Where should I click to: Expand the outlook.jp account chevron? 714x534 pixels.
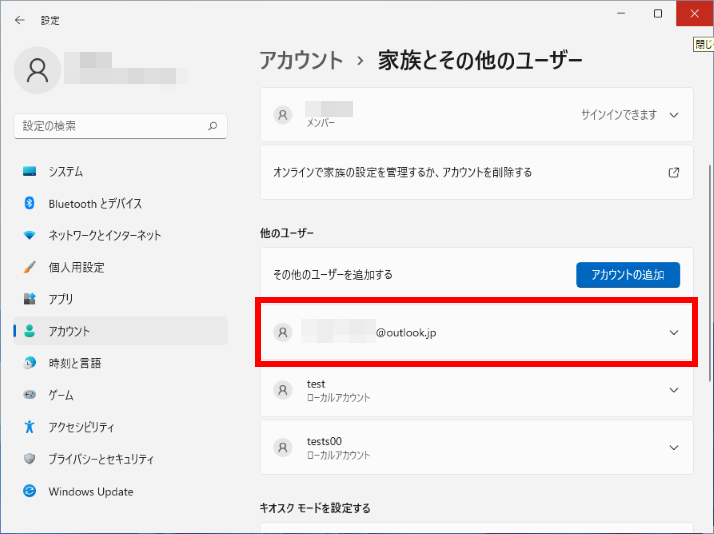click(x=674, y=332)
